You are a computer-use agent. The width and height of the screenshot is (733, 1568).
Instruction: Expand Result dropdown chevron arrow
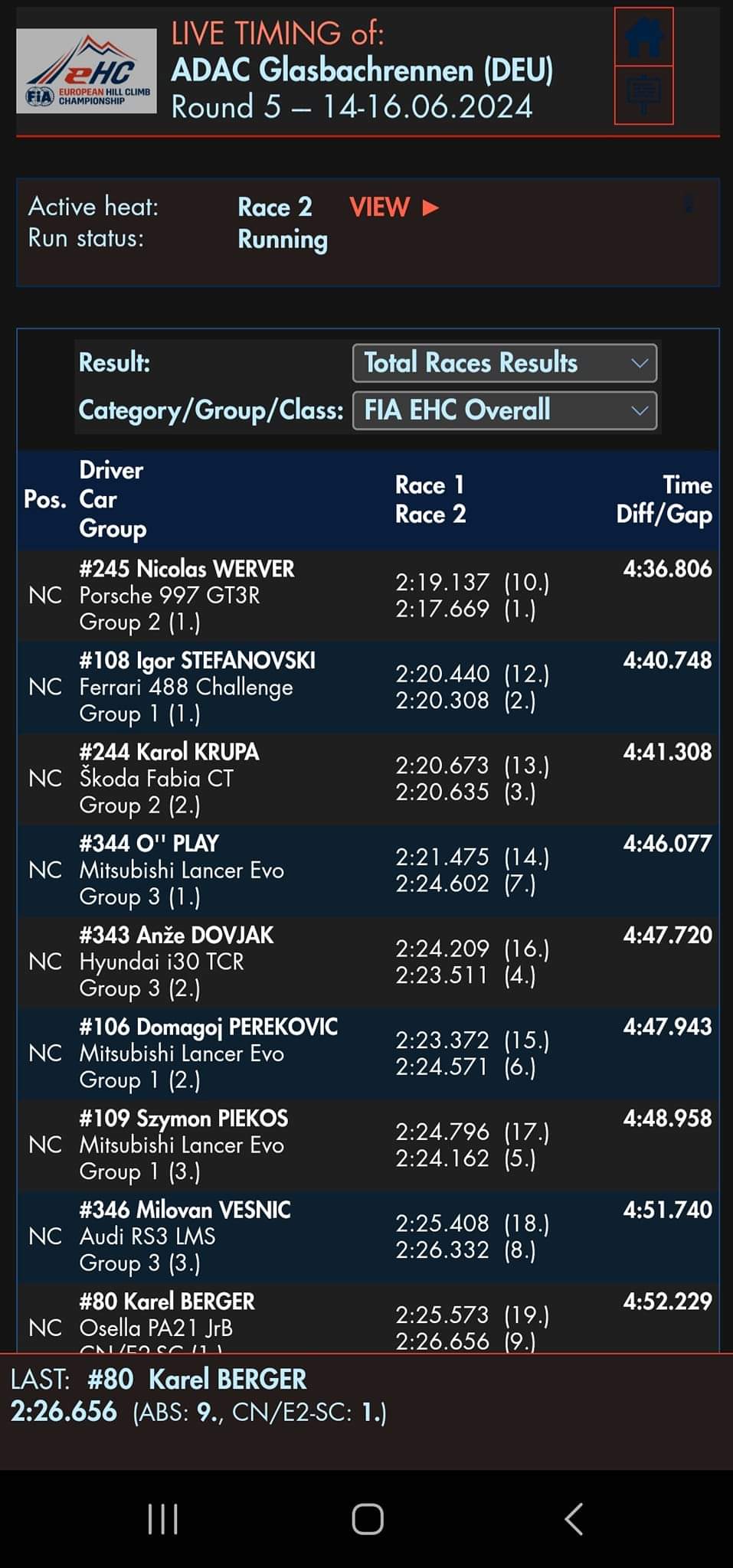pyautogui.click(x=640, y=363)
